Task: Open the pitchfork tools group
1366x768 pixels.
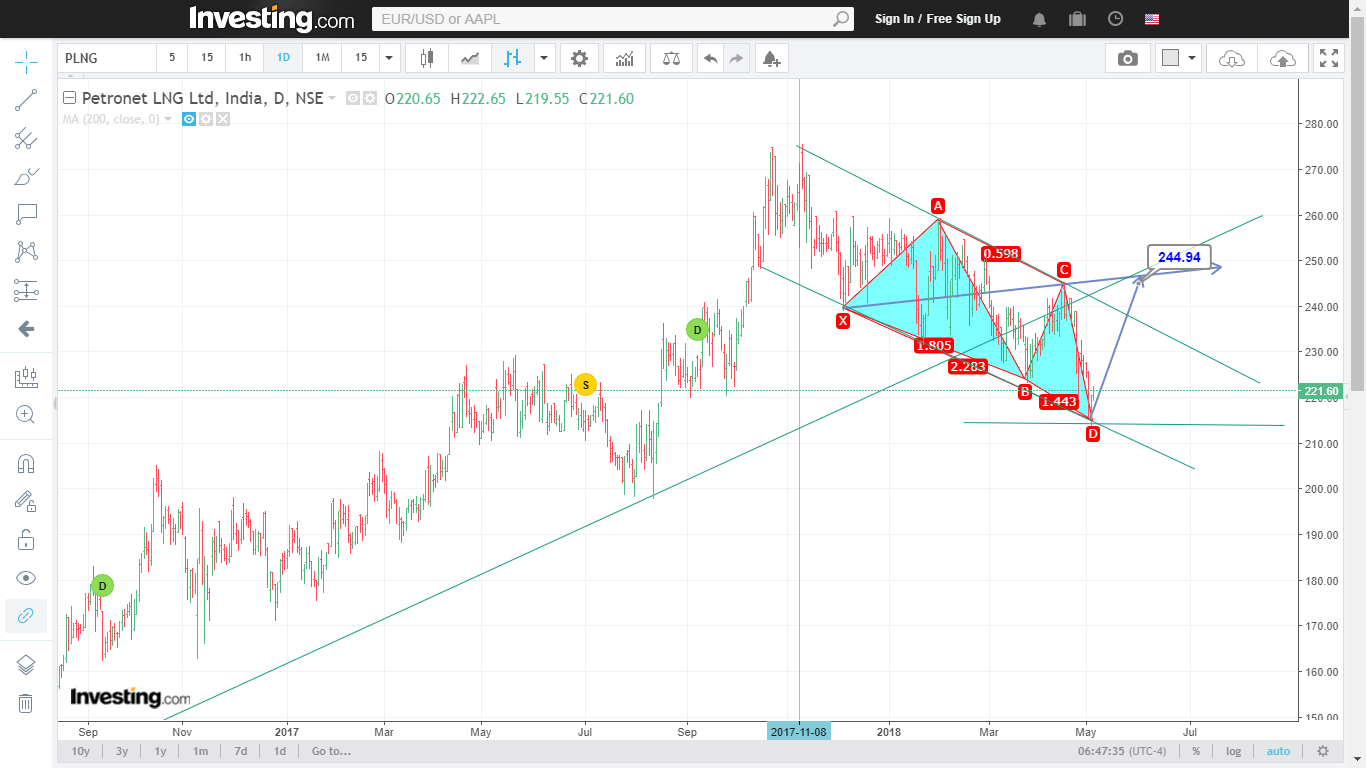Action: click(x=26, y=138)
